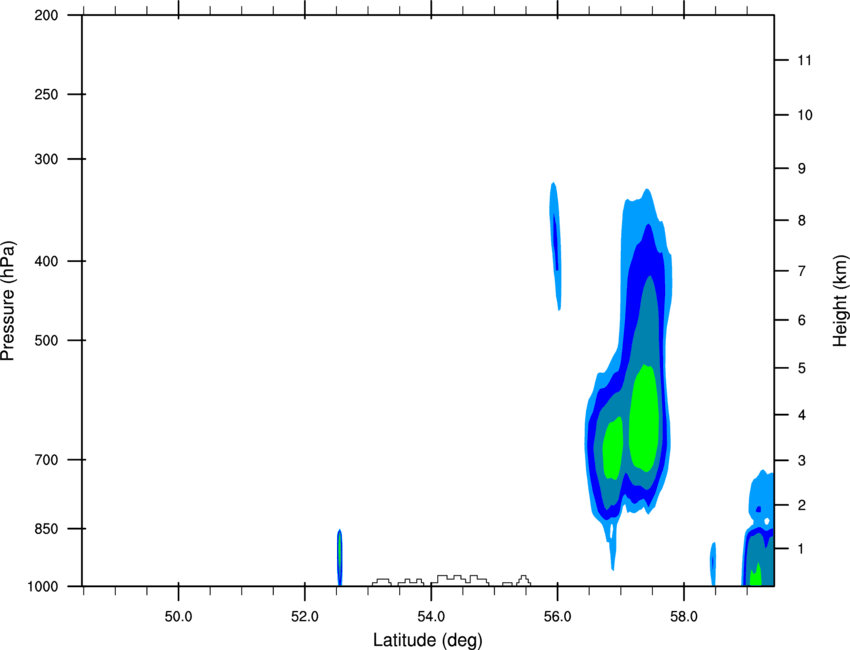
Task: Click the 50.0 latitude tick label
Action: point(178,617)
